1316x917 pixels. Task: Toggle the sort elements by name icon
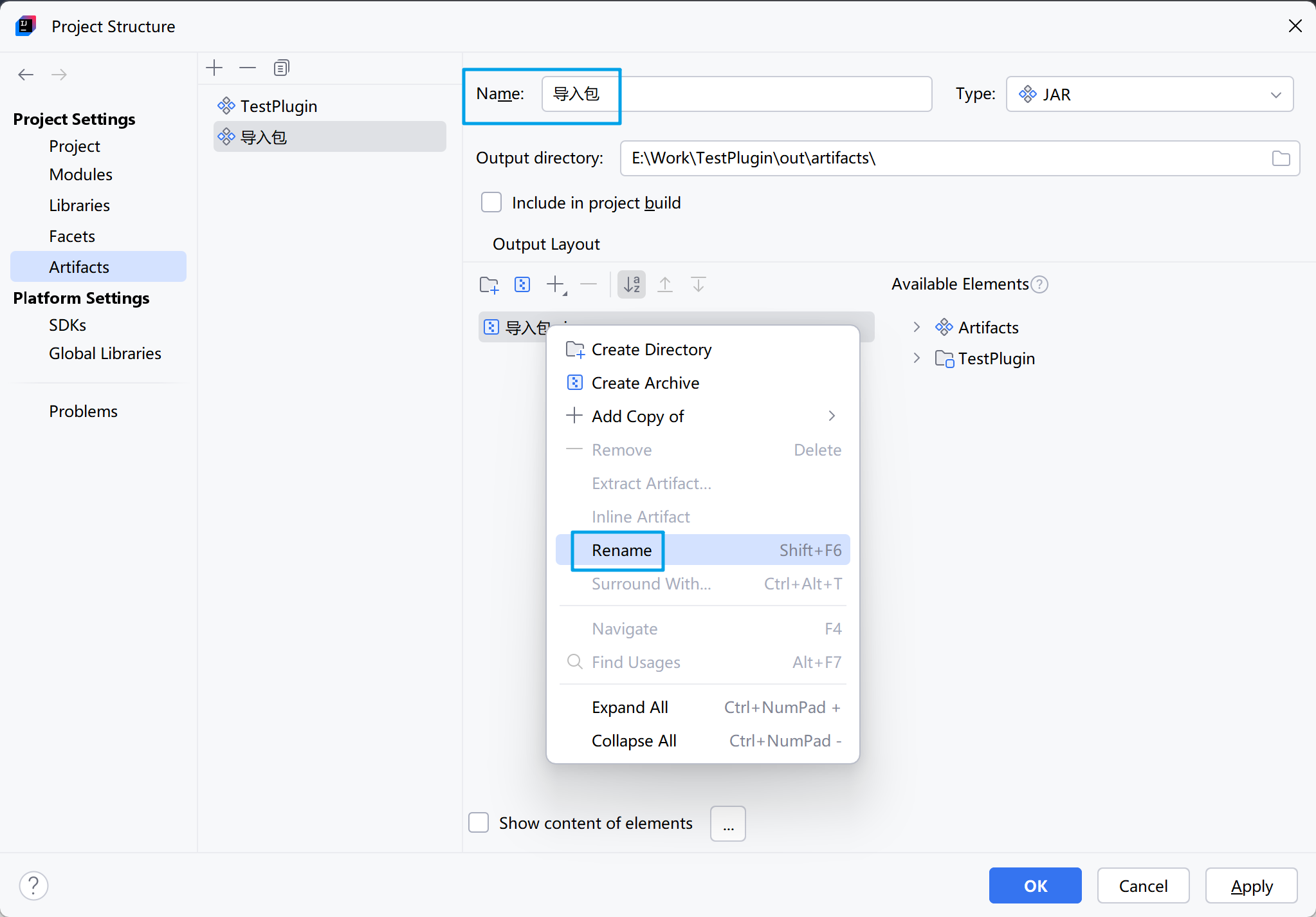click(632, 284)
